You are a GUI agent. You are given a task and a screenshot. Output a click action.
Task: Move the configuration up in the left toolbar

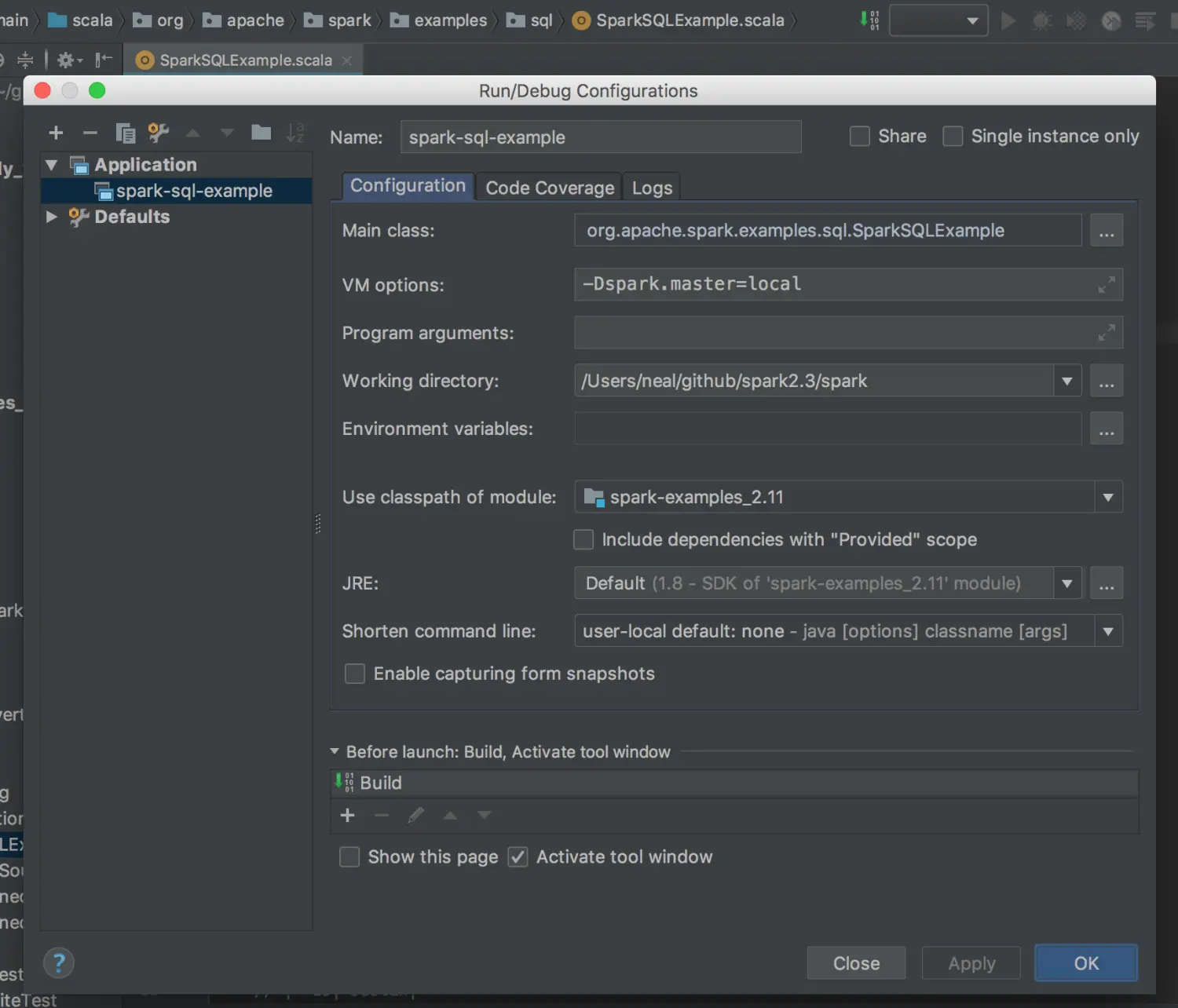192,133
